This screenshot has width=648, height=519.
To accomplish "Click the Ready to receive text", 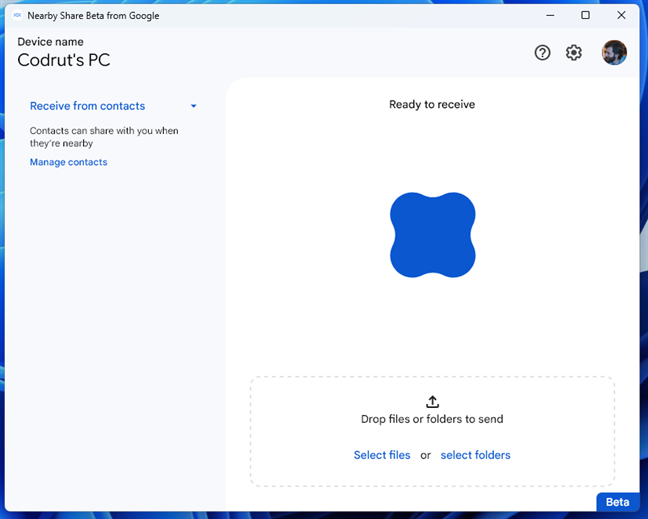I will pyautogui.click(x=432, y=104).
